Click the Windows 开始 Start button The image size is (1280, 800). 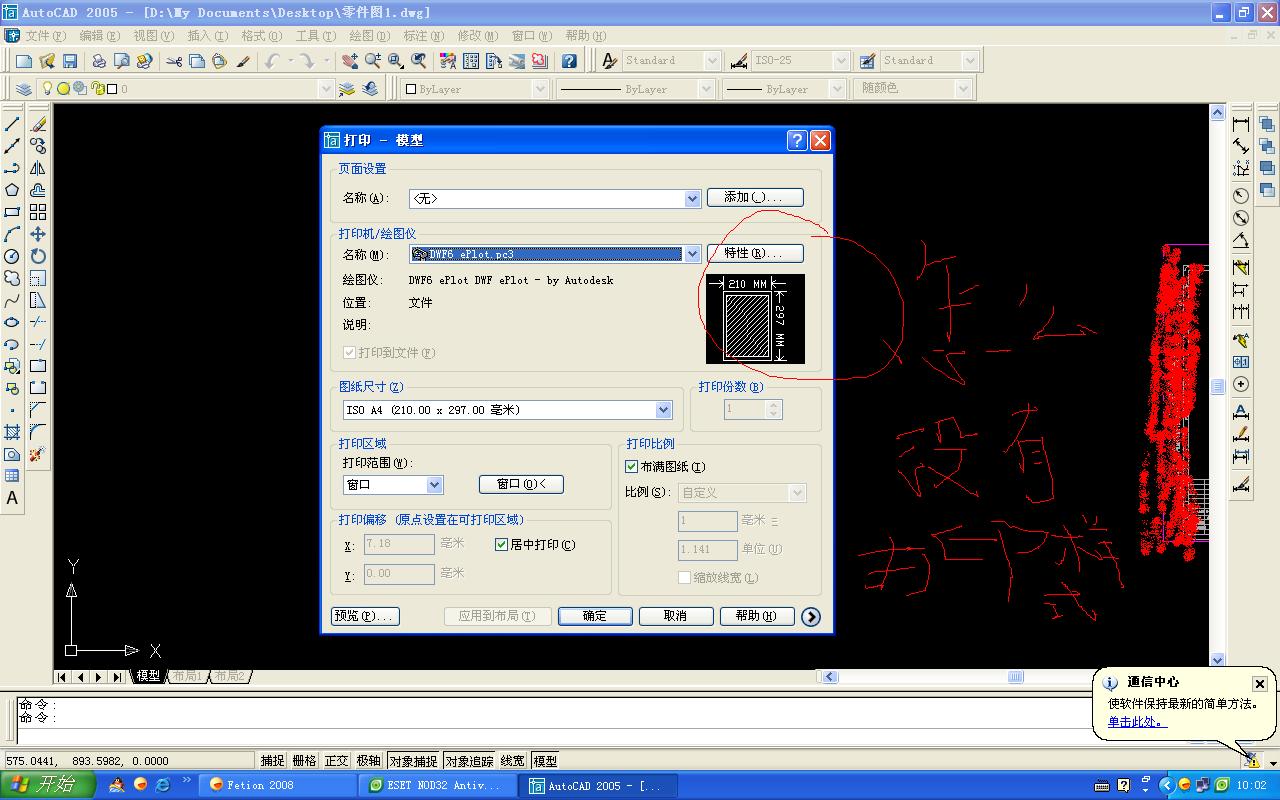pos(48,785)
